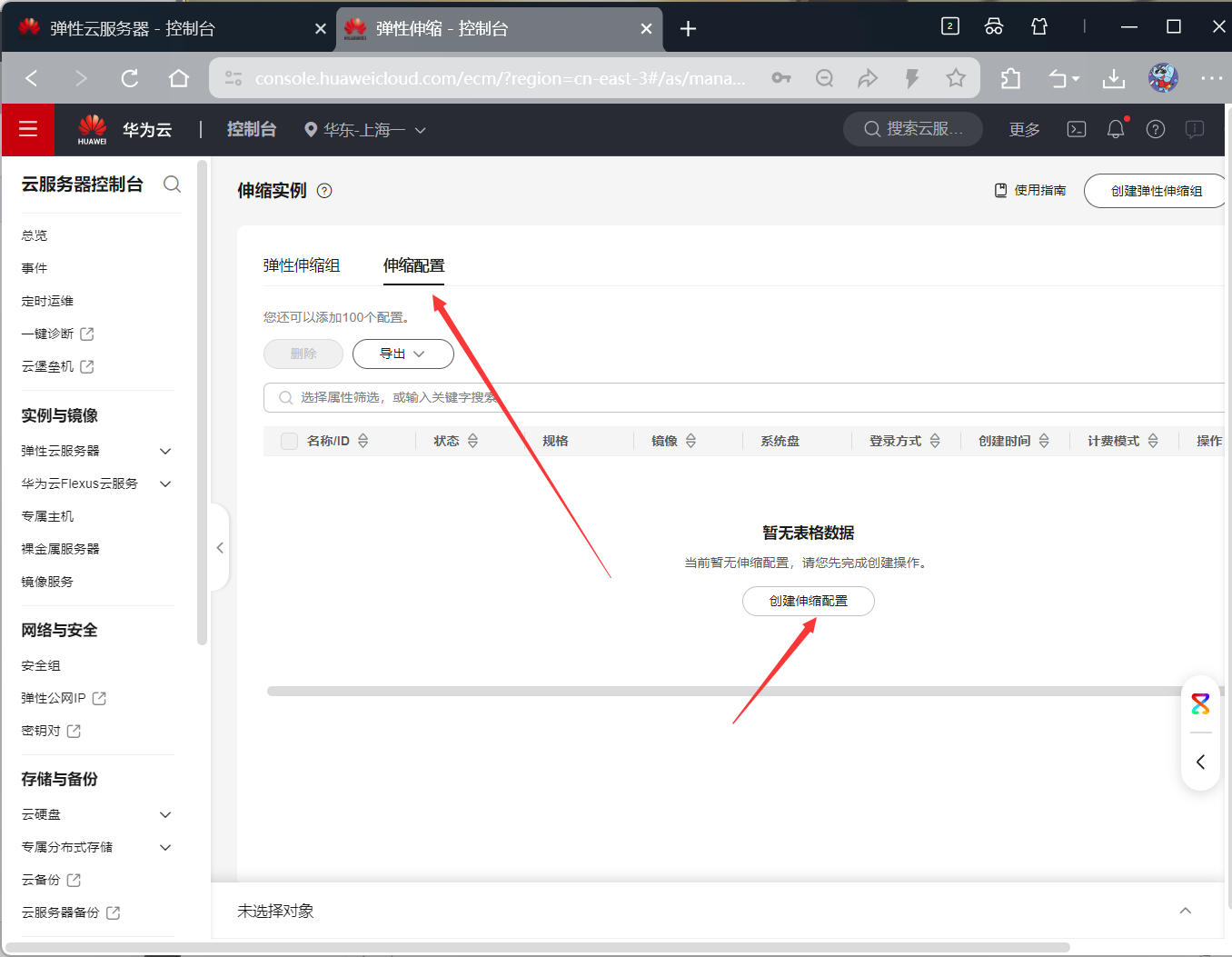The height and width of the screenshot is (957, 1232).
Task: Expand the 未选择对象 bottom panel
Action: point(1185,911)
